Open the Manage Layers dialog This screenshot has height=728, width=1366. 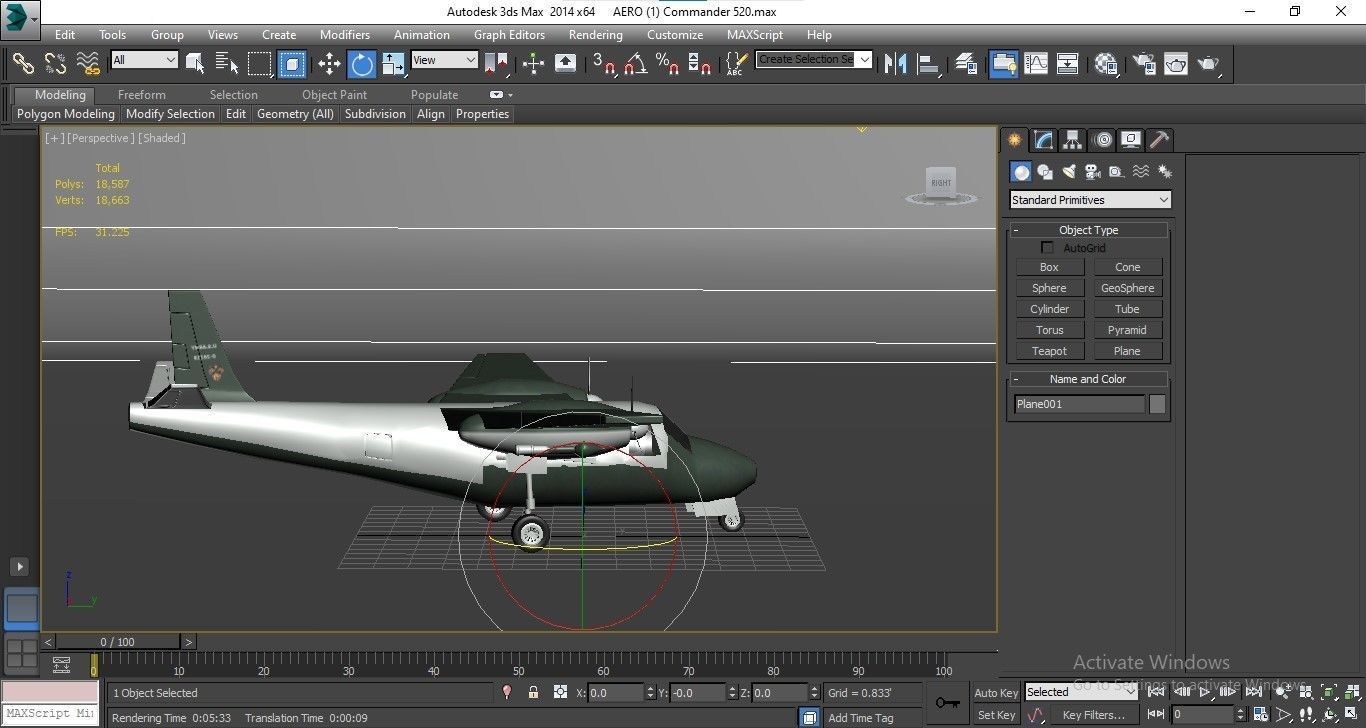tap(966, 64)
